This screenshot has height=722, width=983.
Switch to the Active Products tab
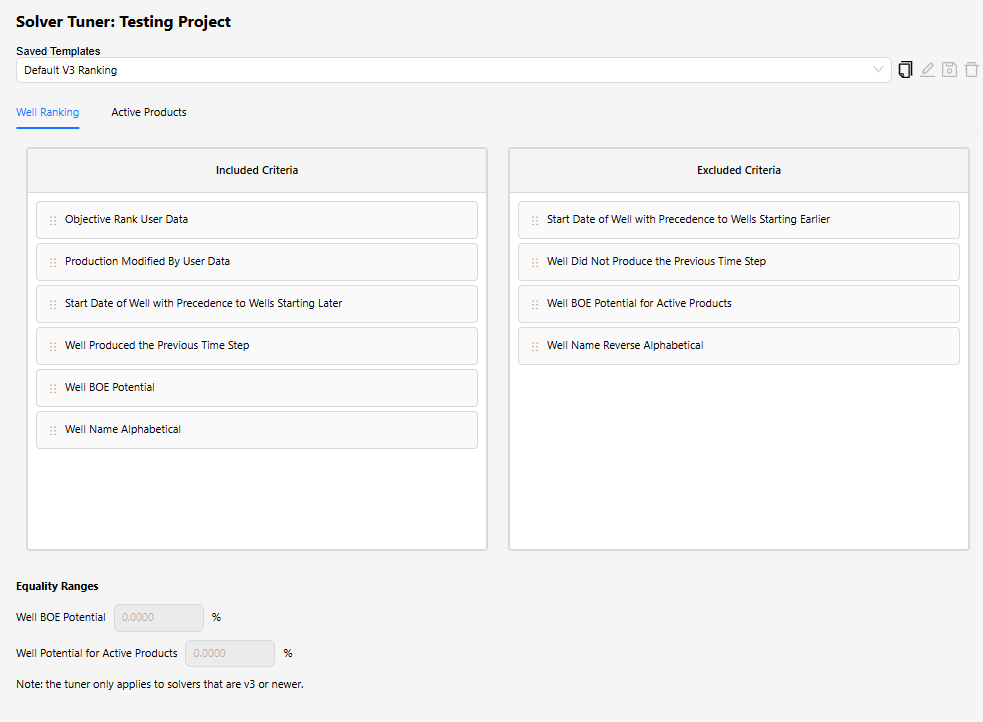(x=149, y=112)
